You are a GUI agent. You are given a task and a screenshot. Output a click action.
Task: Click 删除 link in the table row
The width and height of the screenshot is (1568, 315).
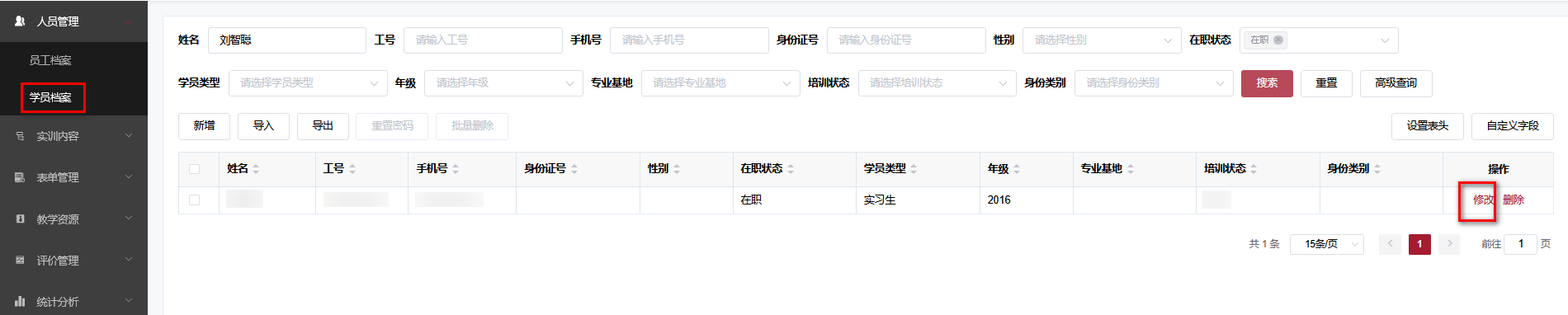1514,200
